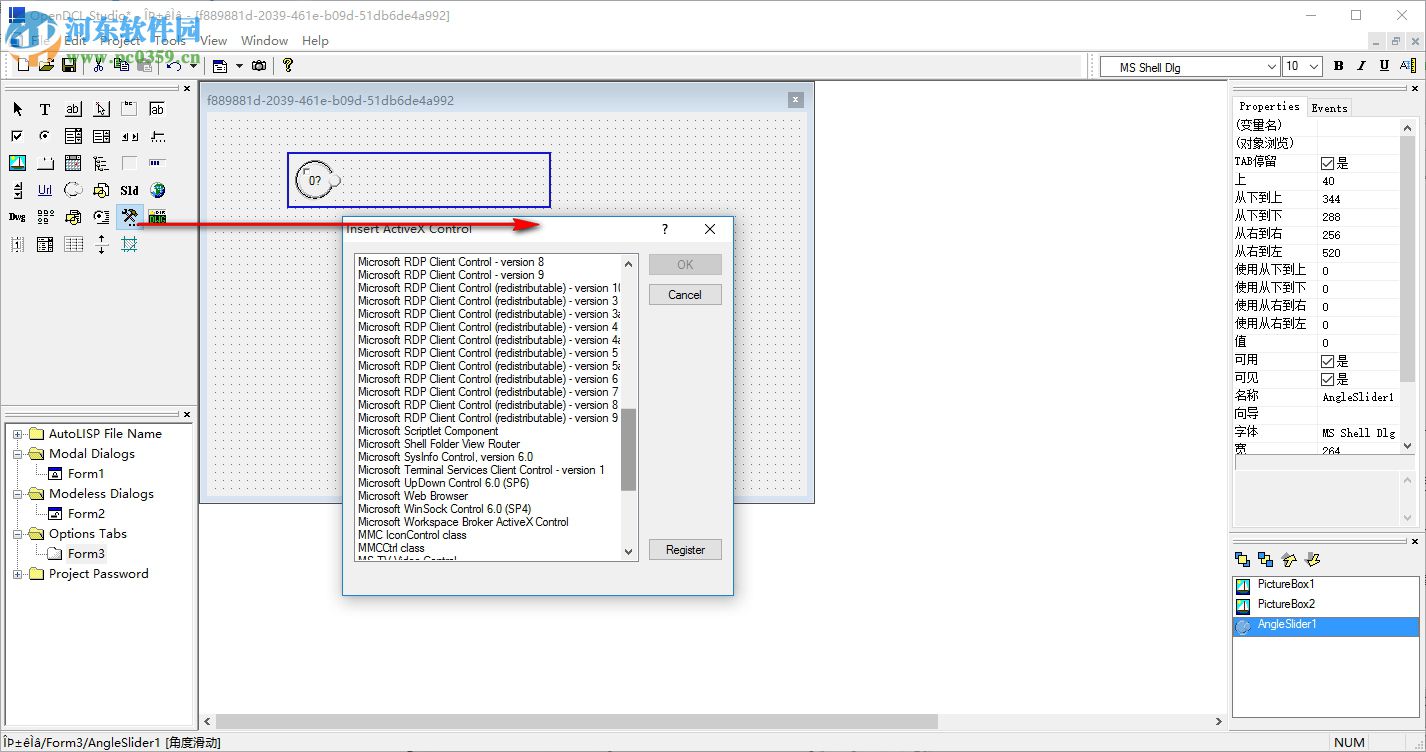Select Microsoft Scriptlet Component in list
1426x752 pixels.
[x=428, y=431]
